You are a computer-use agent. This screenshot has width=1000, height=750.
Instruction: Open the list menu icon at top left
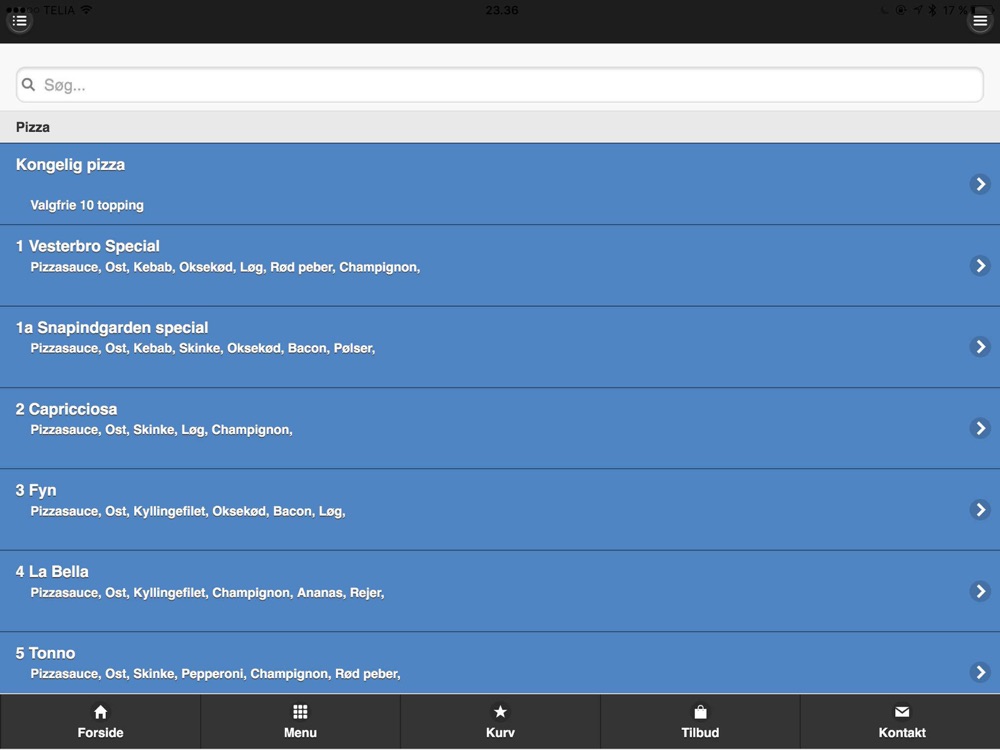20,21
